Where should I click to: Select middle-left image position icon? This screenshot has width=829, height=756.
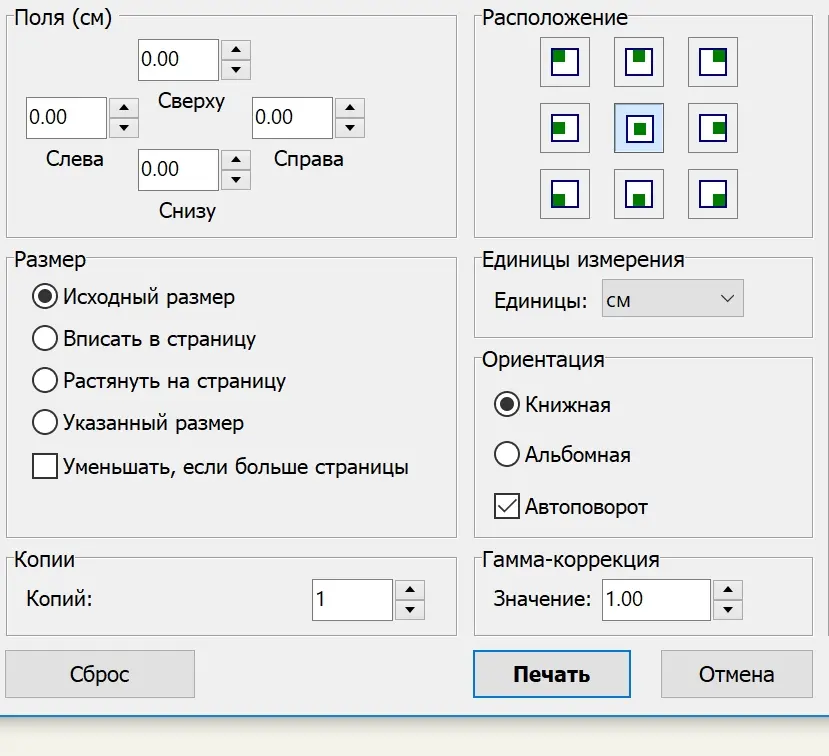(565, 128)
